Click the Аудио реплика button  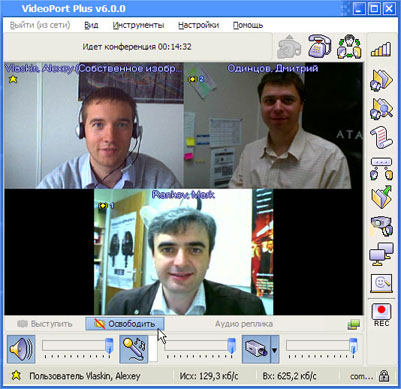point(244,324)
